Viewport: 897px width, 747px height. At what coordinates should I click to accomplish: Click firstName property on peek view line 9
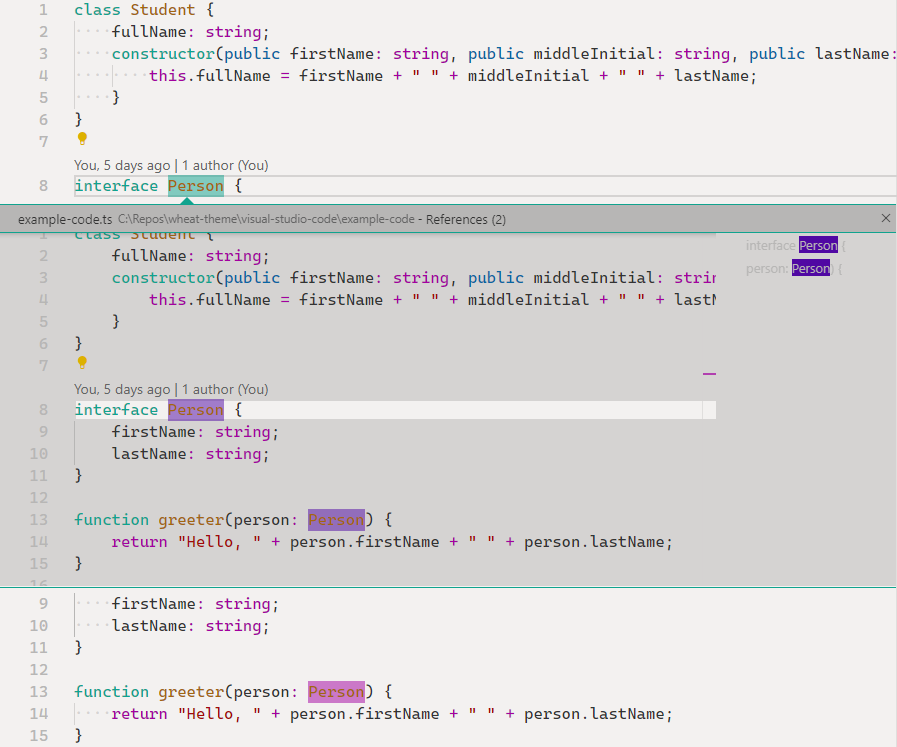click(153, 432)
